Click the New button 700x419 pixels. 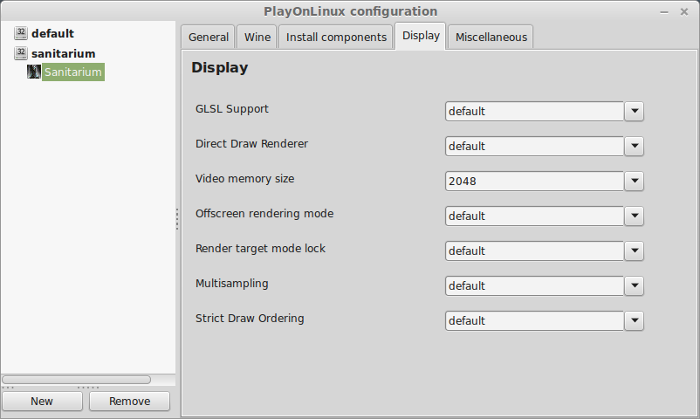point(42,401)
